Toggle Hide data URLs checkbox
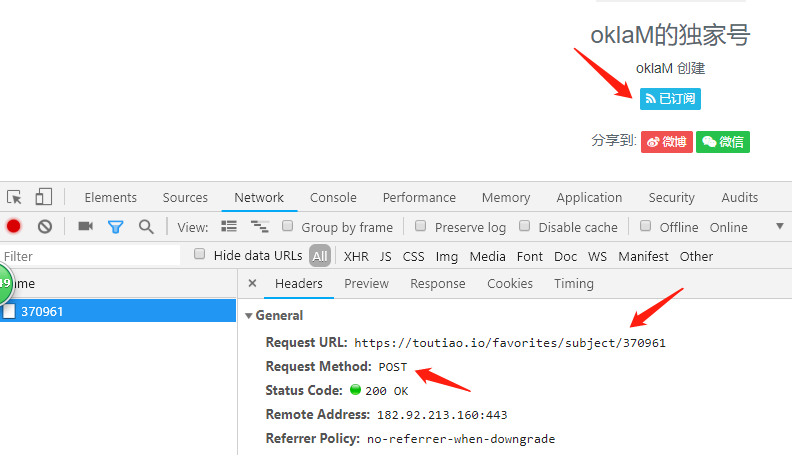The image size is (792, 455). 200,254
